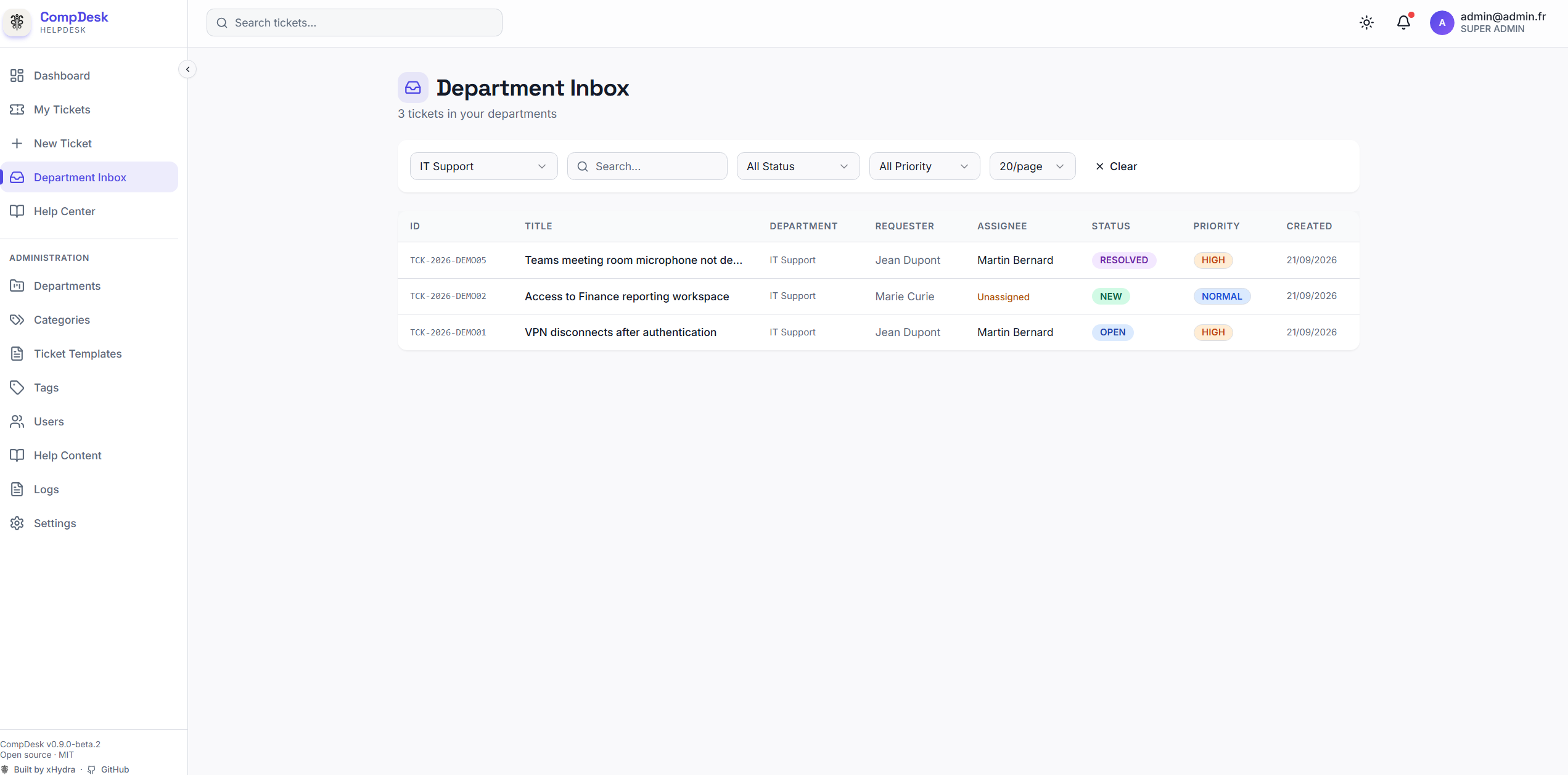Screen dimensions: 1568x775
Task: Go to the Dashboard menu item
Action: 89,75
